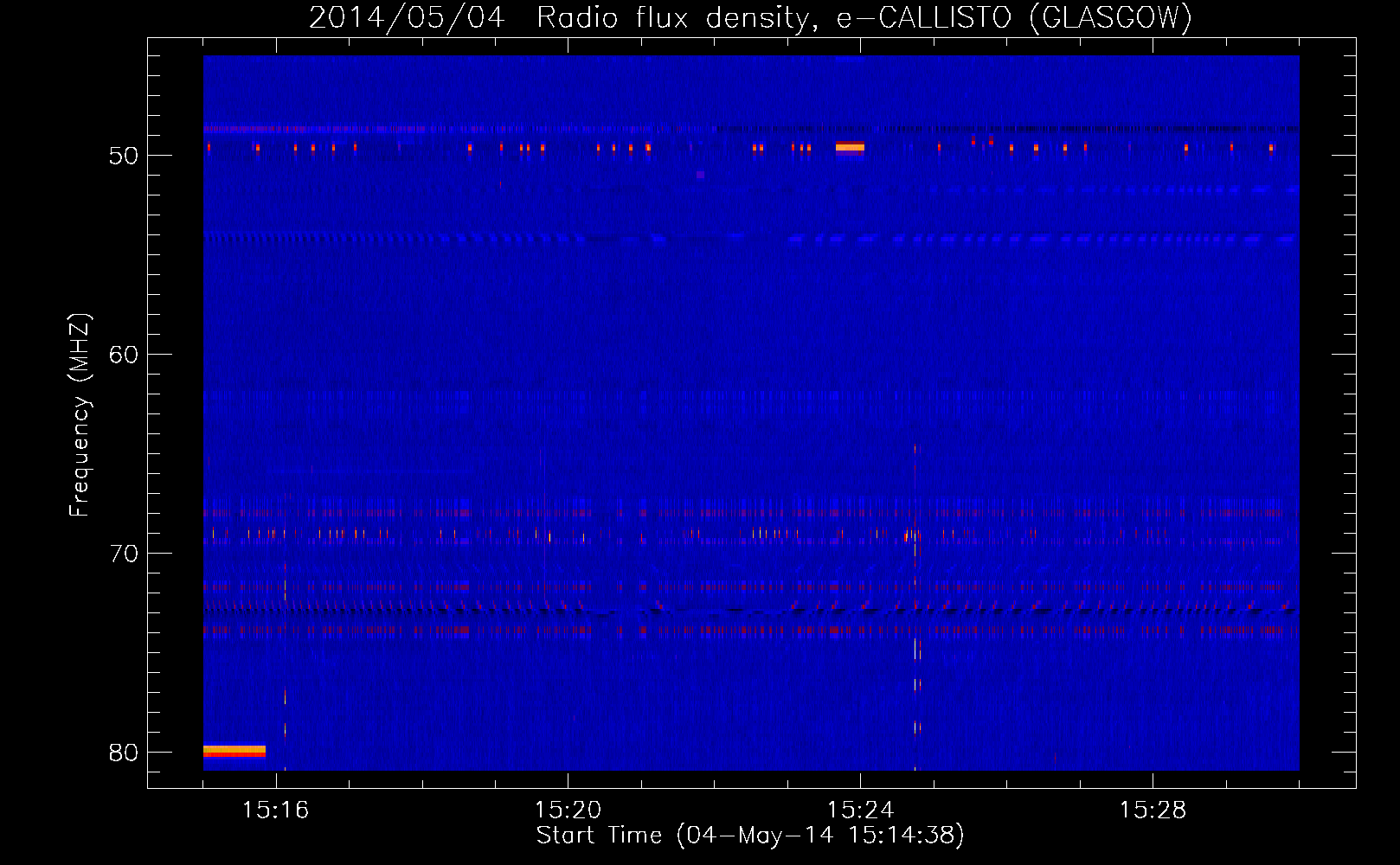Click the 15:16 time tick label

click(275, 811)
